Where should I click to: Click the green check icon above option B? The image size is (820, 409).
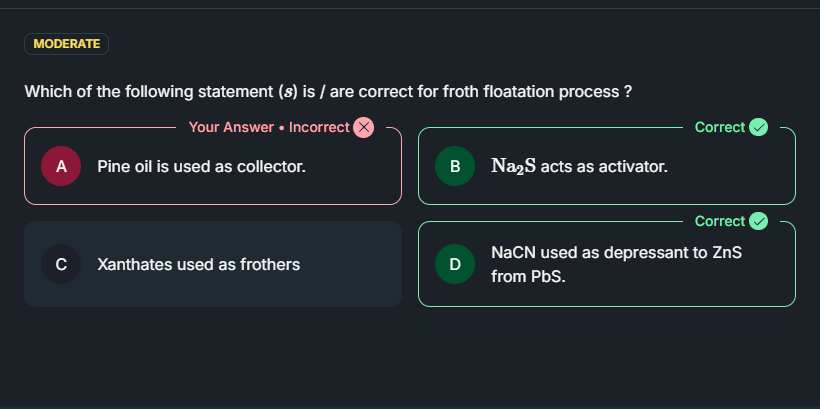coord(759,127)
